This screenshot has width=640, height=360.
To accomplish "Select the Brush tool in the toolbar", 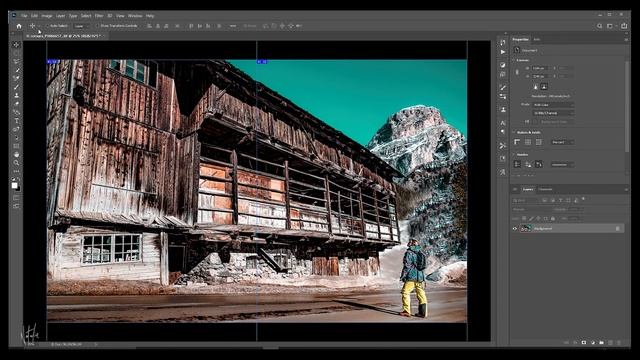I will pos(16,87).
